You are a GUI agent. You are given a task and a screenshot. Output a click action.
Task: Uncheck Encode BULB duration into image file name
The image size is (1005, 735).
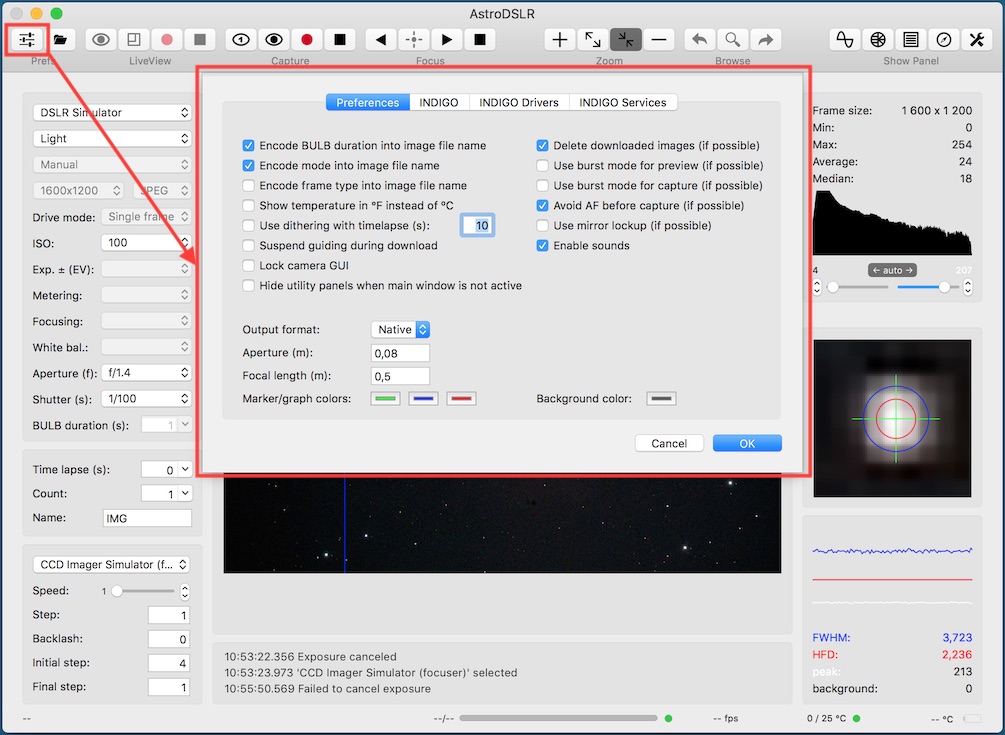pyautogui.click(x=249, y=145)
